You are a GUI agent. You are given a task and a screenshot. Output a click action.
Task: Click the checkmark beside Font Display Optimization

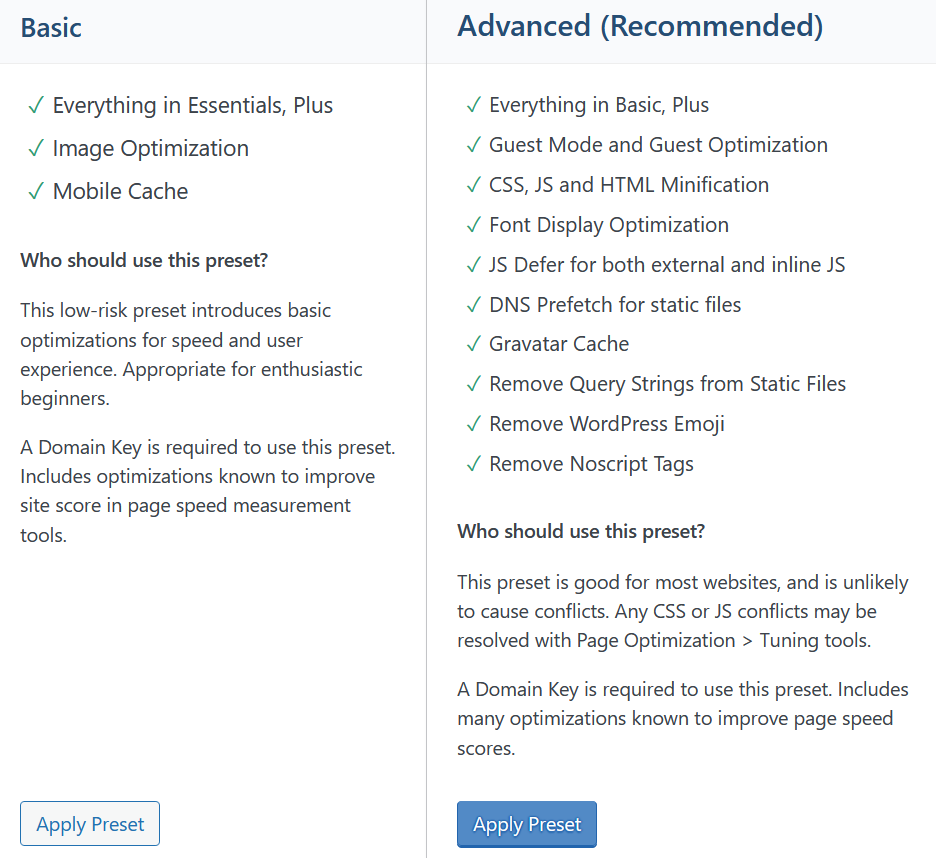[x=473, y=226]
